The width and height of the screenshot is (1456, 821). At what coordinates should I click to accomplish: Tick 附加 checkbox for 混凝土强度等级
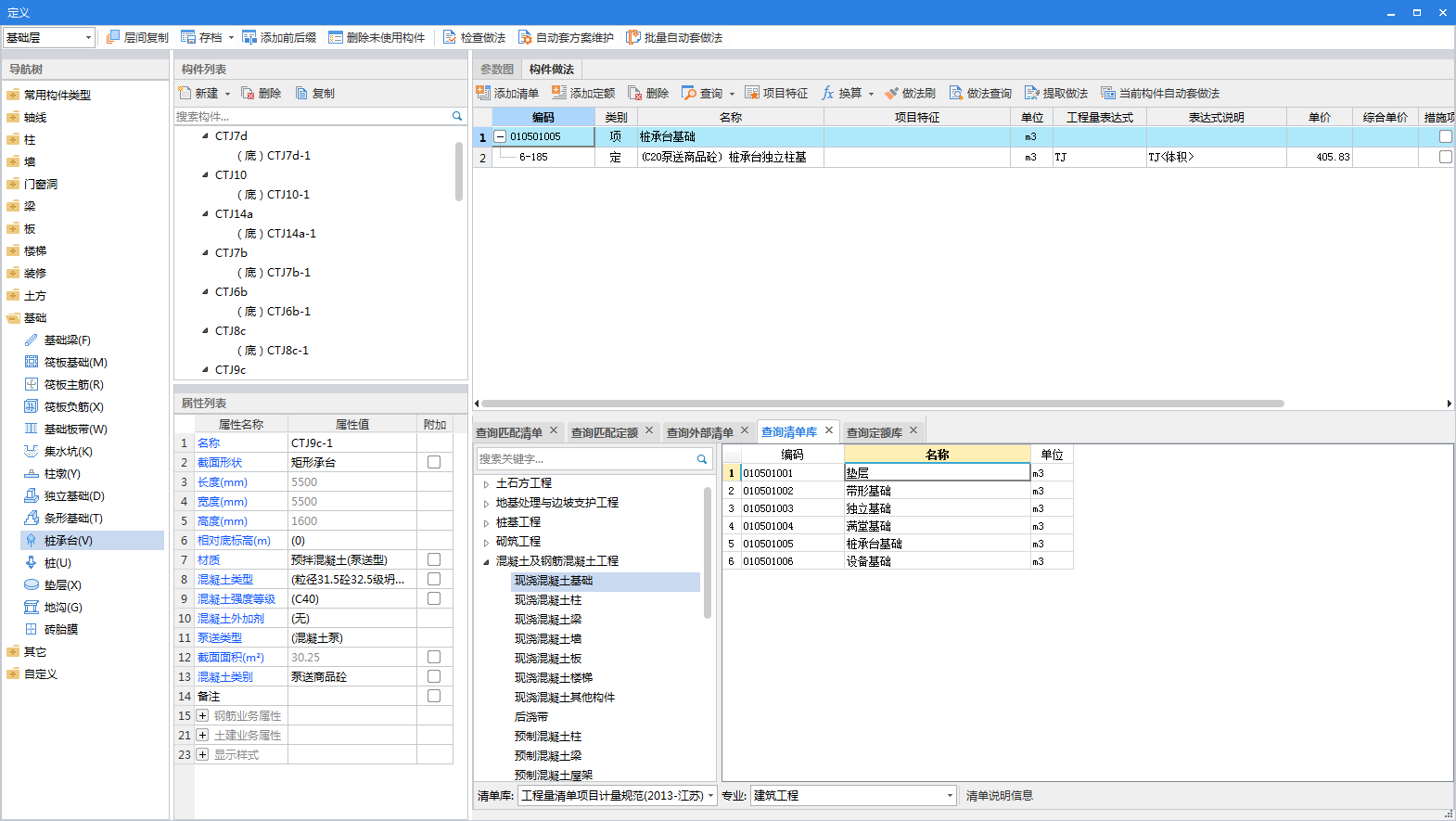point(433,598)
